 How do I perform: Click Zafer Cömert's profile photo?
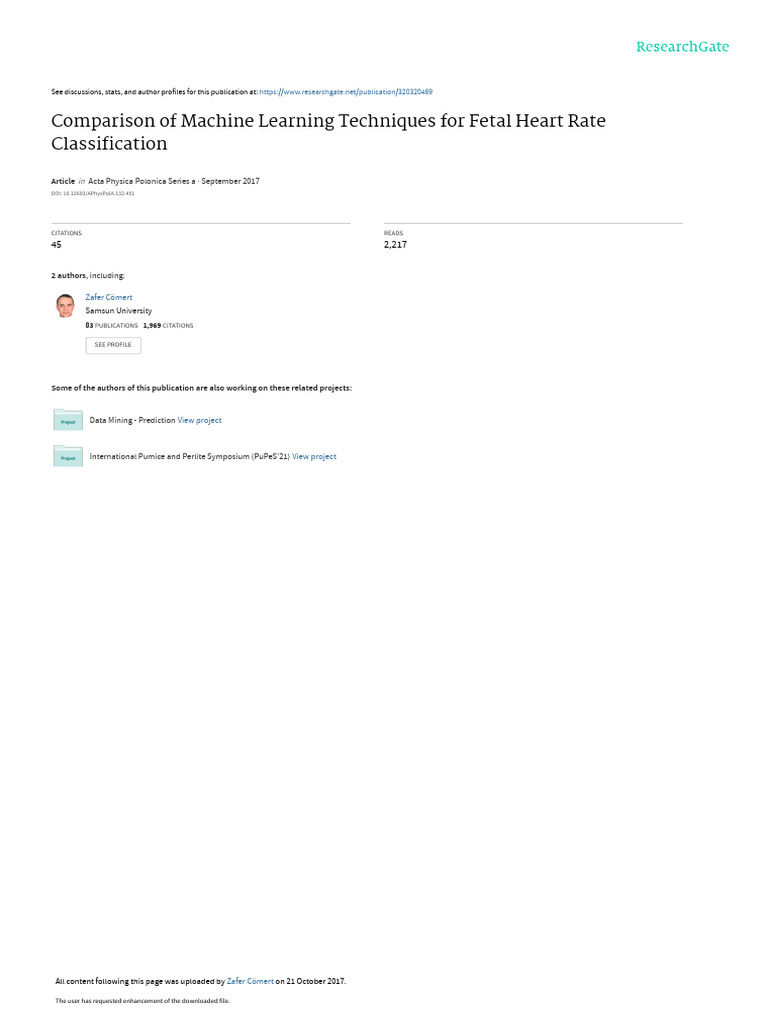pos(66,306)
